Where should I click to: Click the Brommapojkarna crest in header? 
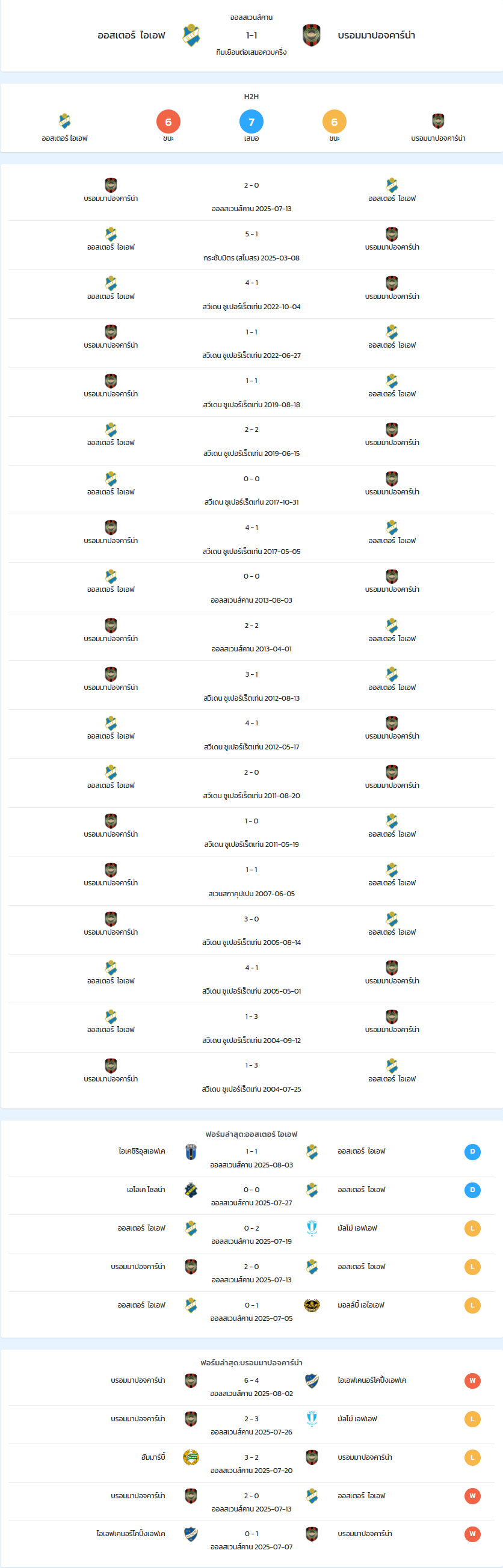(312, 35)
